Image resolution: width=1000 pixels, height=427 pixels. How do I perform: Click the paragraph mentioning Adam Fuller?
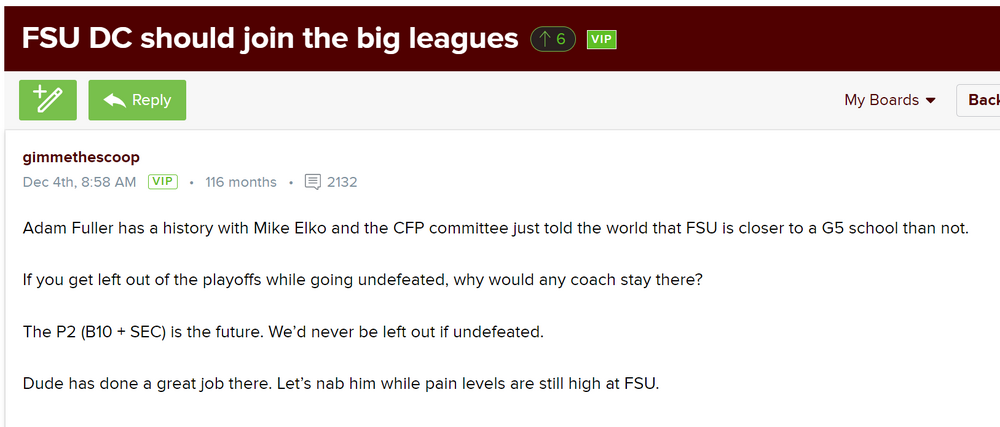pyautogui.click(x=495, y=228)
